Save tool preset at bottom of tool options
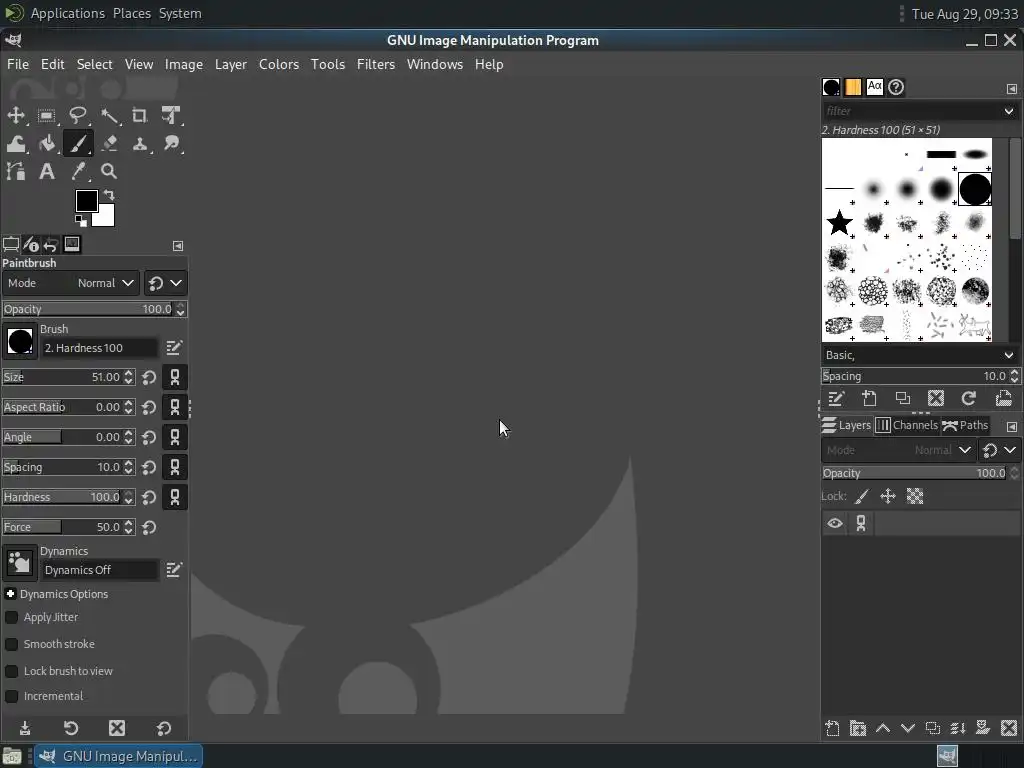Image resolution: width=1024 pixels, height=768 pixels. (x=25, y=728)
